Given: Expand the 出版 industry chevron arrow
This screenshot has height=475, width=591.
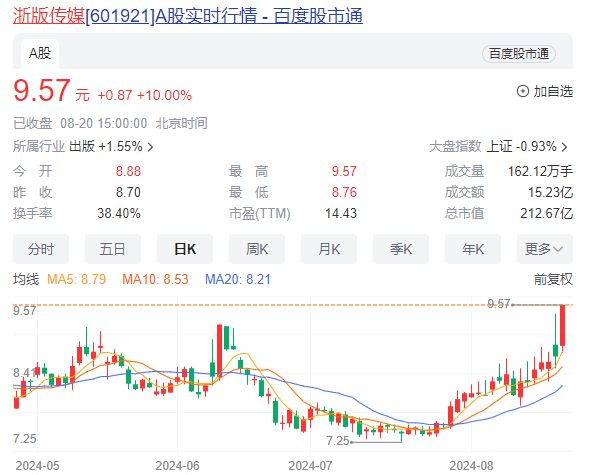Looking at the screenshot, I should [150, 147].
